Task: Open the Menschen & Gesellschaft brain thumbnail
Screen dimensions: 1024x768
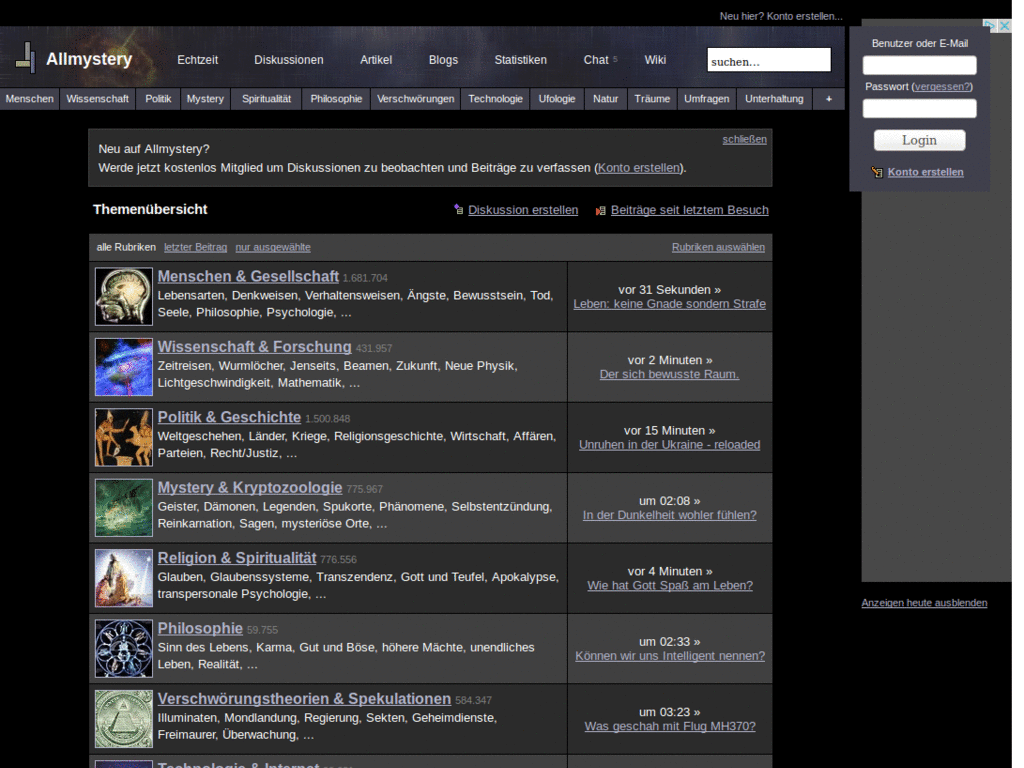Action: (124, 297)
